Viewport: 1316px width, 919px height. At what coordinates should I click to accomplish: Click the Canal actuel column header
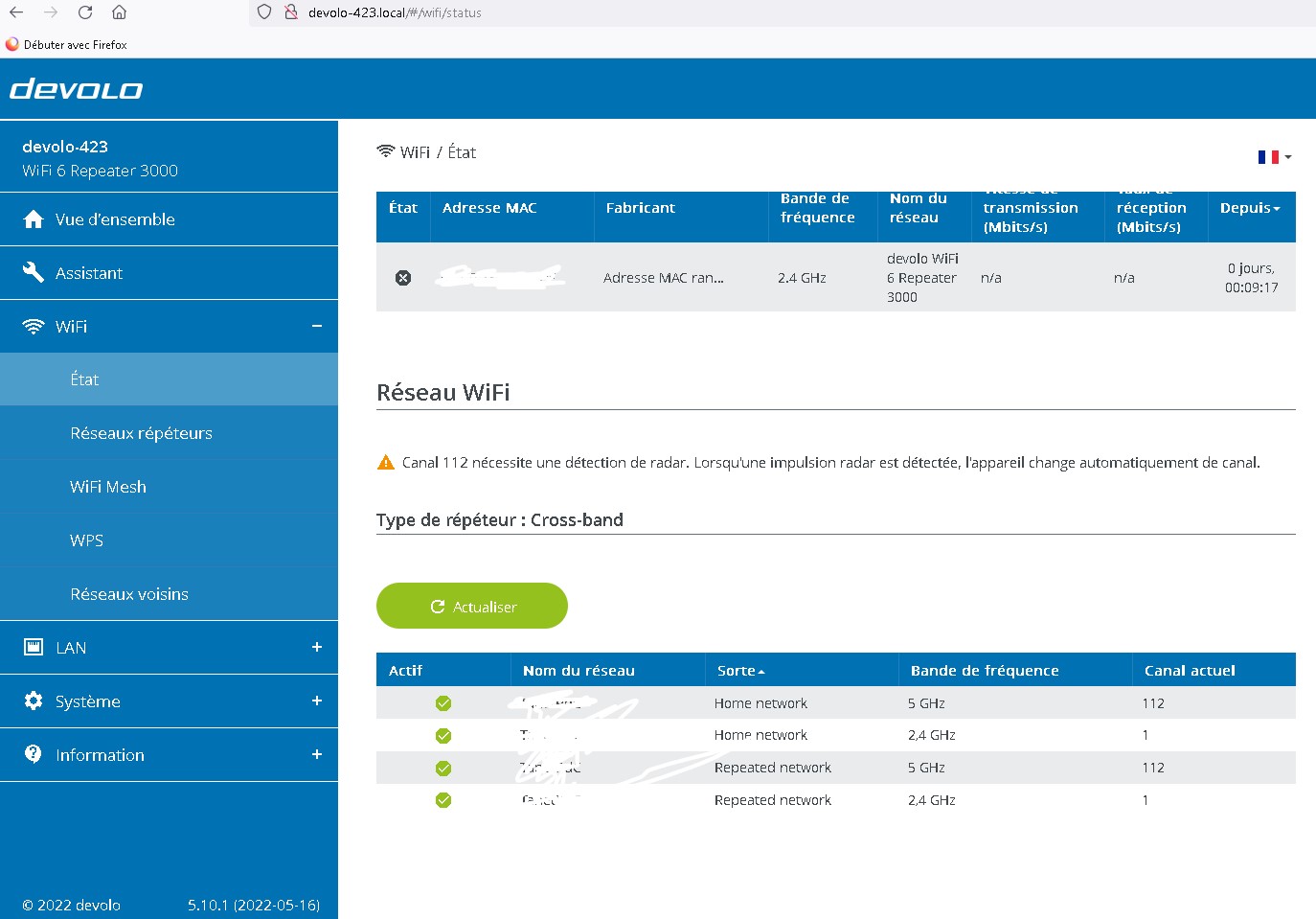pos(1190,671)
